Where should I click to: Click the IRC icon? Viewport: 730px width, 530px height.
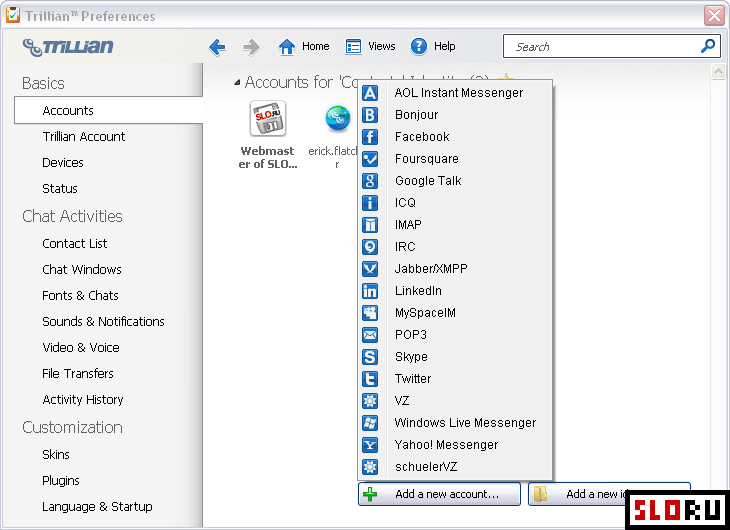tap(370, 247)
